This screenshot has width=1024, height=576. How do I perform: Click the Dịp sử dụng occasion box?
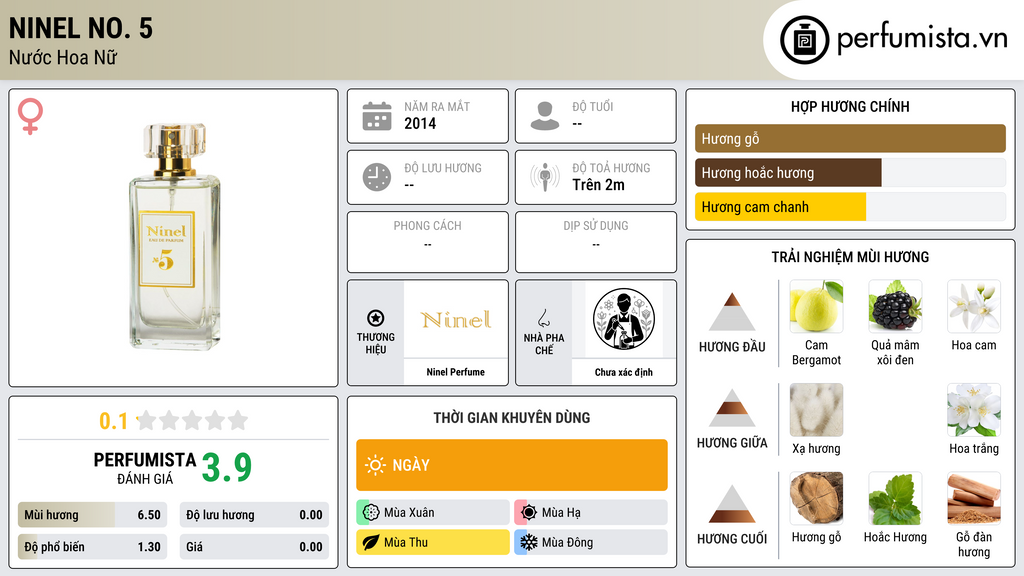click(596, 242)
